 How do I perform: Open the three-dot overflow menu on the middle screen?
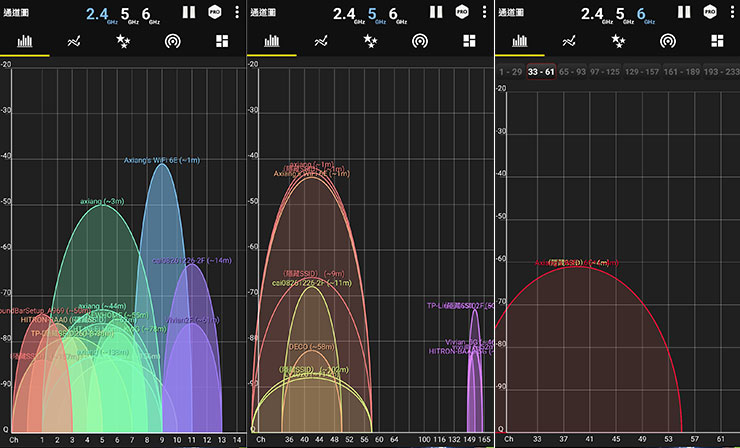point(483,12)
